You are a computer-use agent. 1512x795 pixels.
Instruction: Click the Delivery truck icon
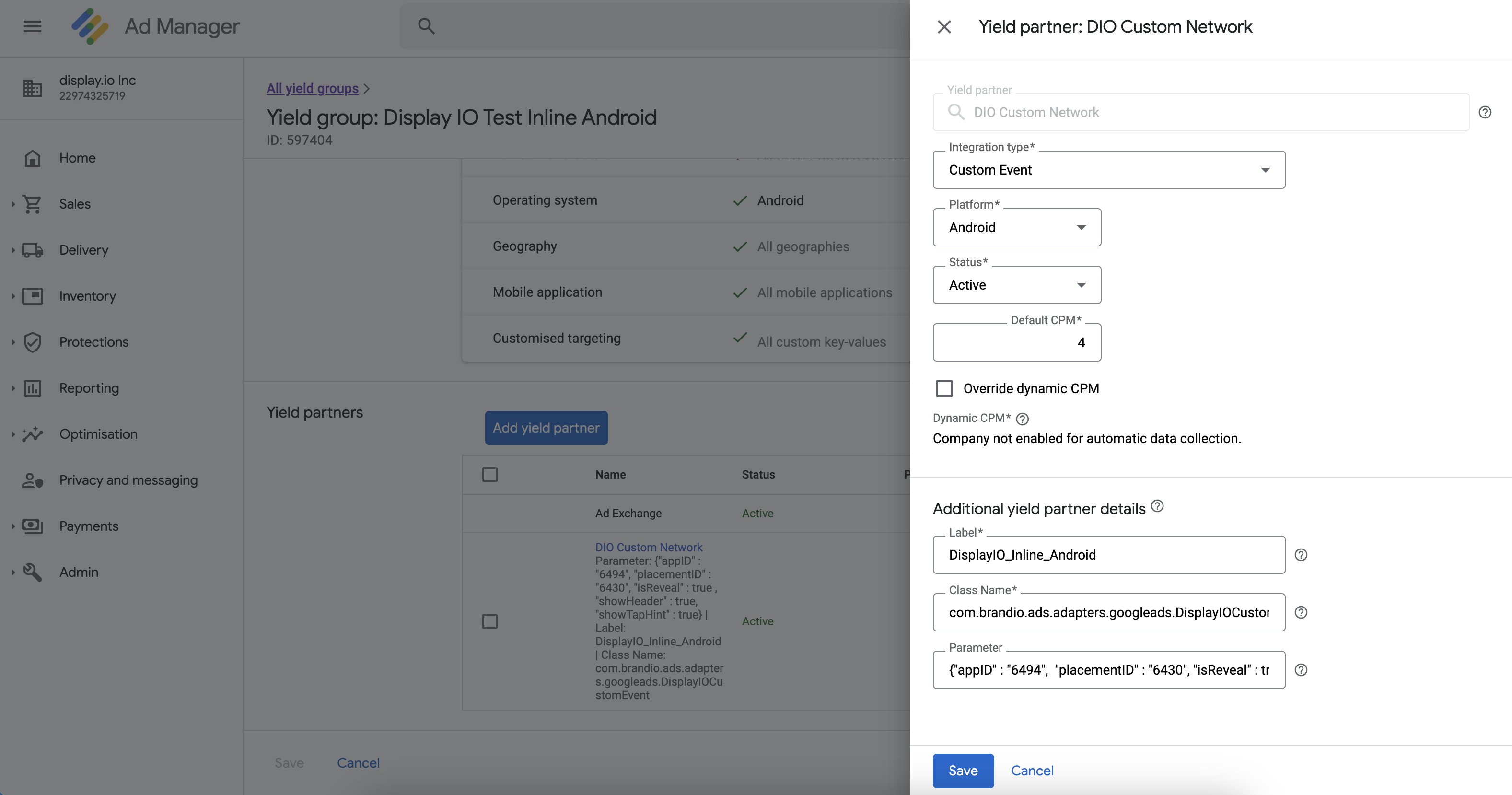[x=32, y=250]
